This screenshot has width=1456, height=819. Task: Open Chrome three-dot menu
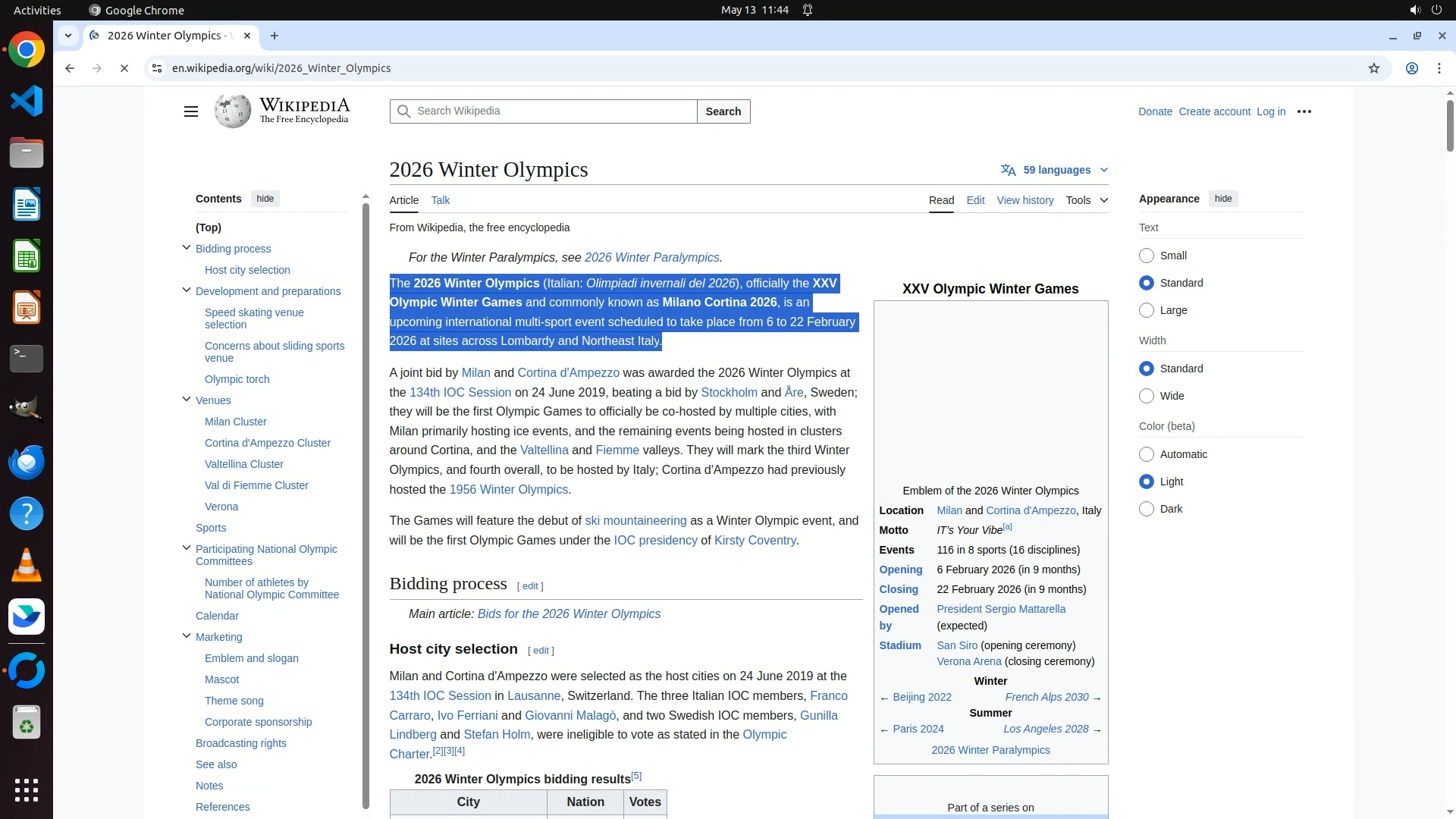point(1439,68)
